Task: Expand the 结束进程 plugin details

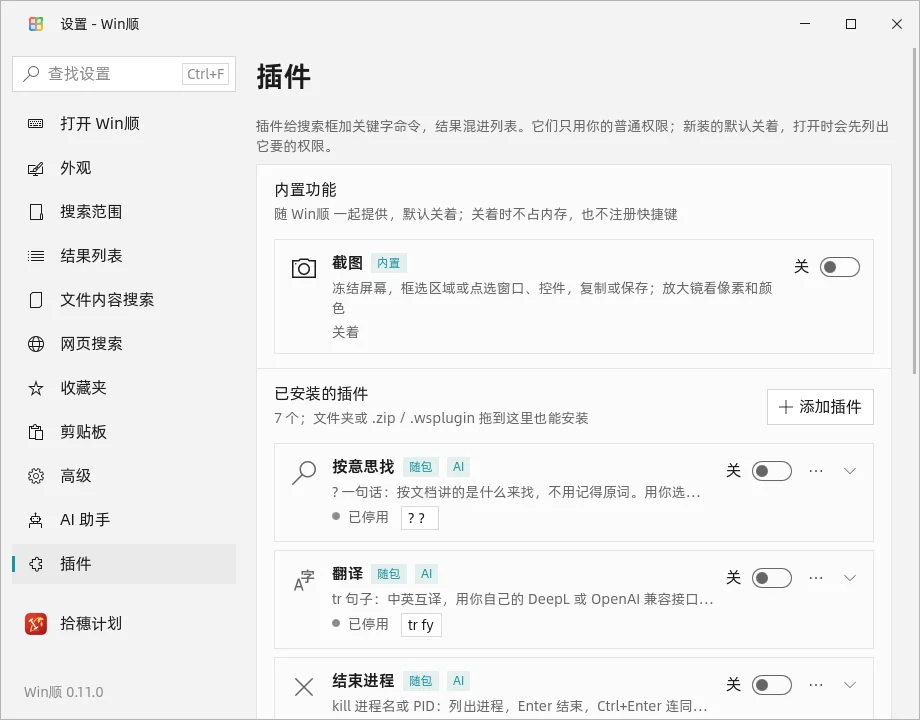Action: tap(850, 685)
